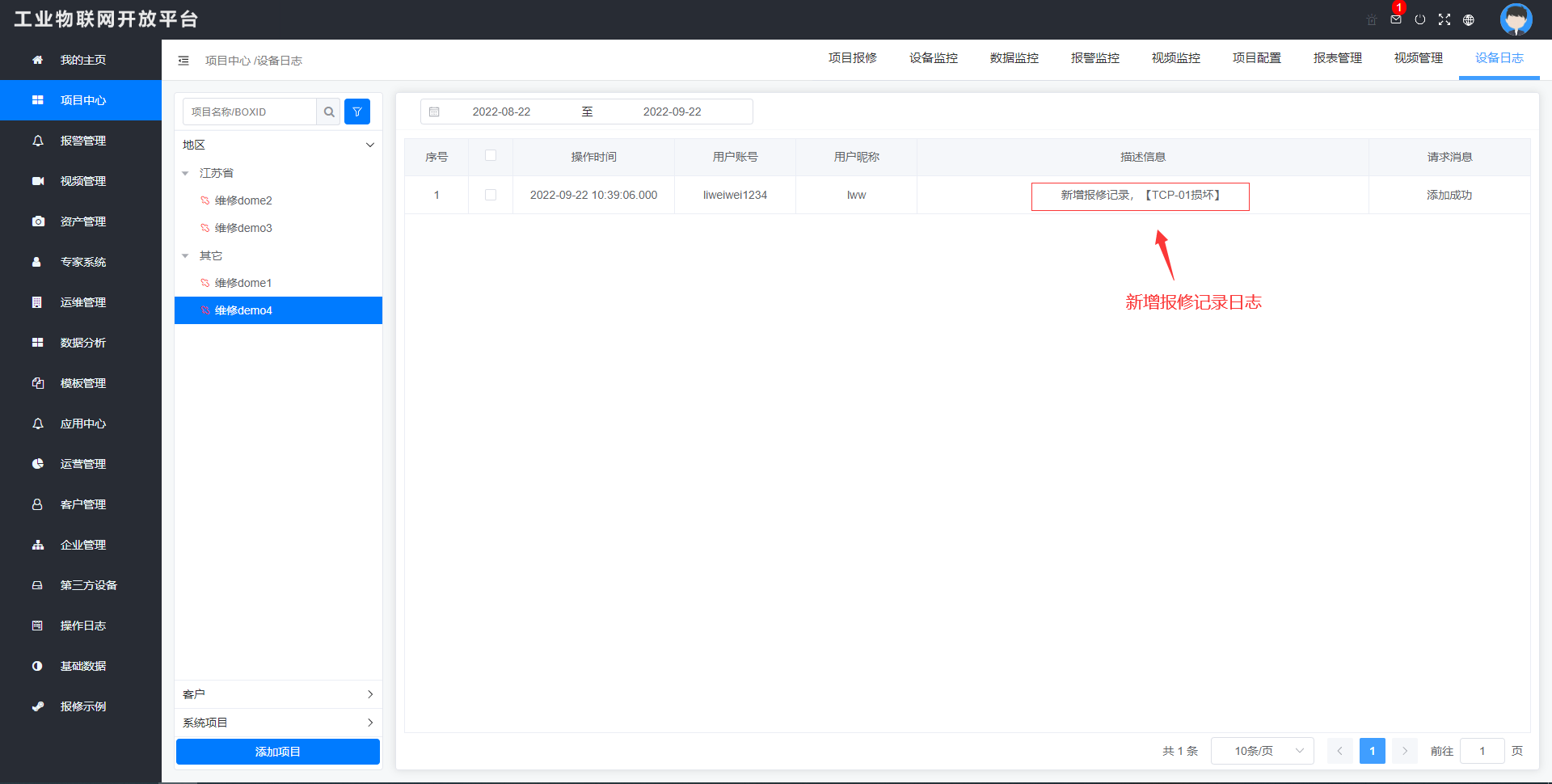Open 基础数据 in the sidebar
Image resolution: width=1552 pixels, height=784 pixels.
pos(81,666)
